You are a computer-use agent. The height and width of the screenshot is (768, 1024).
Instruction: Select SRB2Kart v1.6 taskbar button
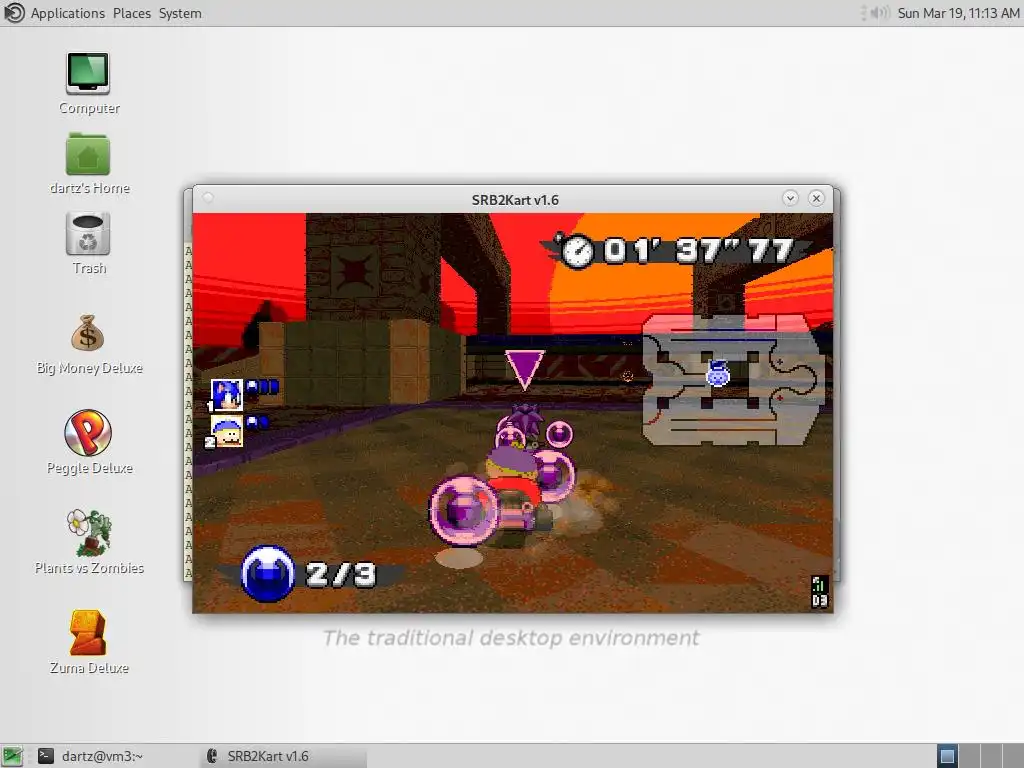point(284,756)
